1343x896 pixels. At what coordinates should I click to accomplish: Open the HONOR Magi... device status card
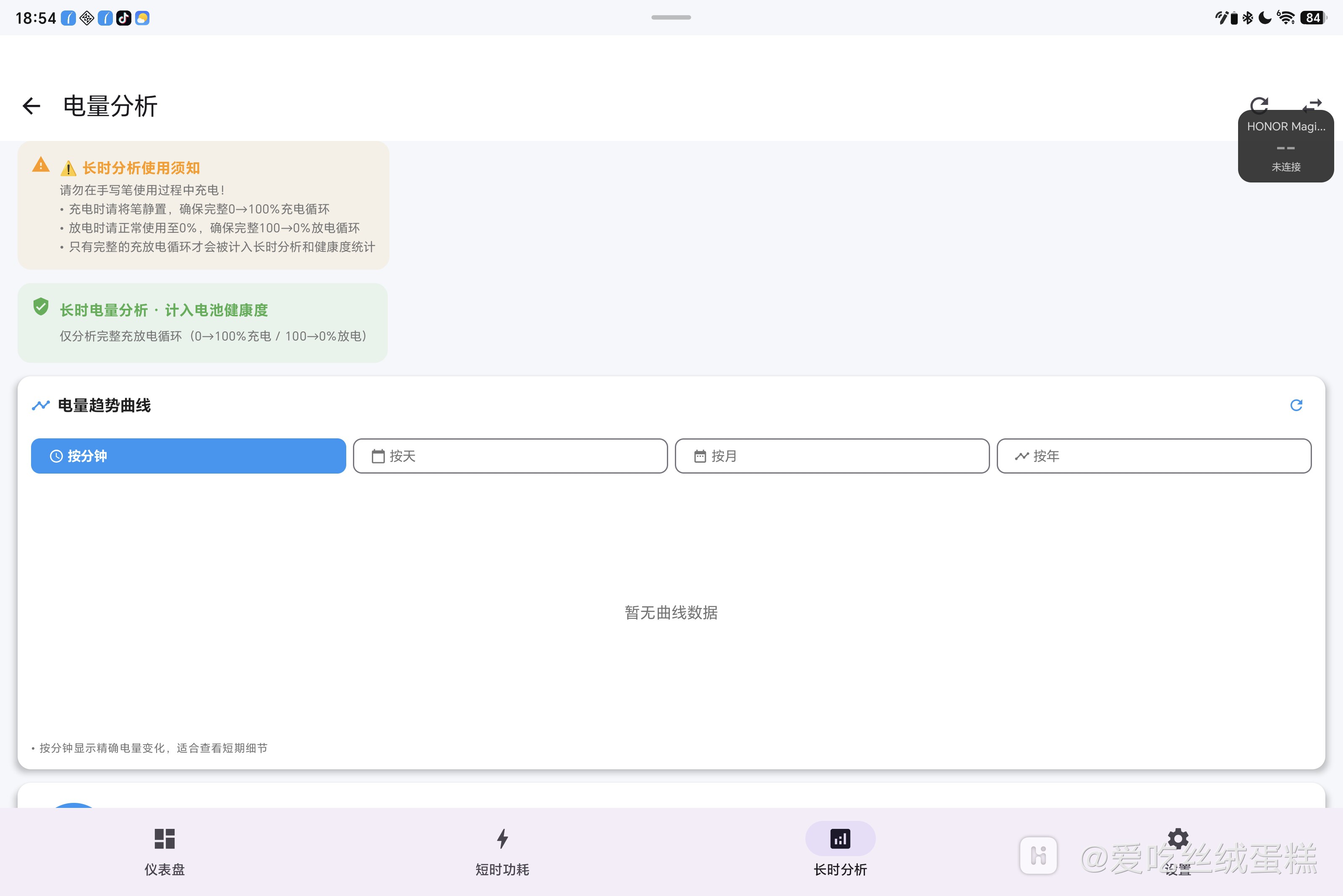1286,147
